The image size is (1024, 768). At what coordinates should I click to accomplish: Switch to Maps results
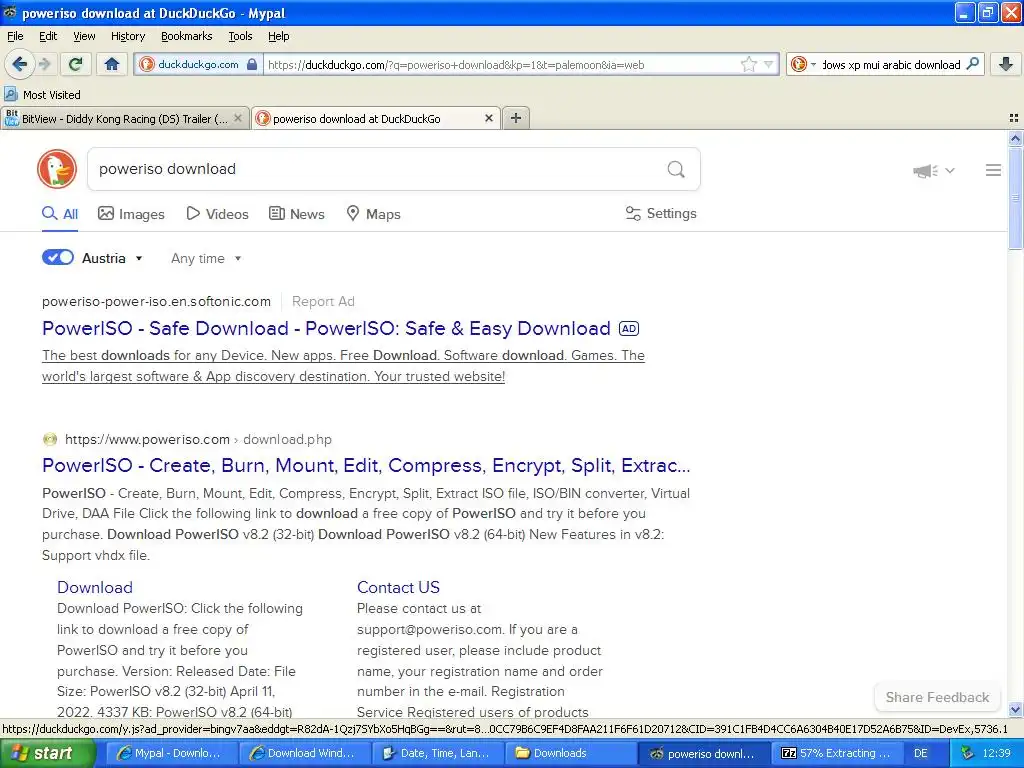tap(374, 214)
